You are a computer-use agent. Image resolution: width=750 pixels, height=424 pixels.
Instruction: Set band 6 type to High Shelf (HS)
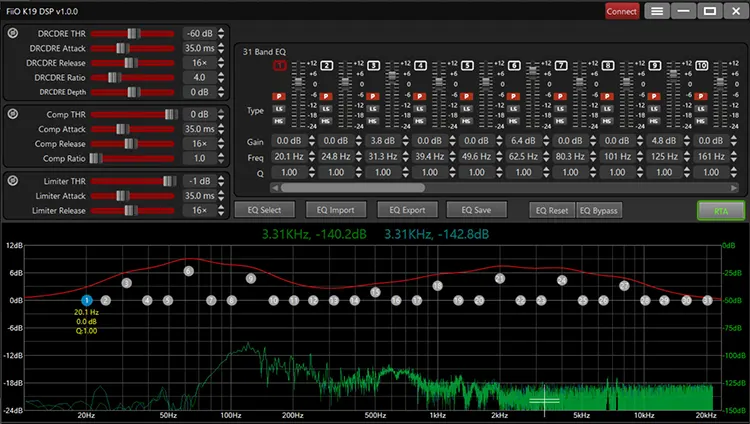(x=513, y=121)
